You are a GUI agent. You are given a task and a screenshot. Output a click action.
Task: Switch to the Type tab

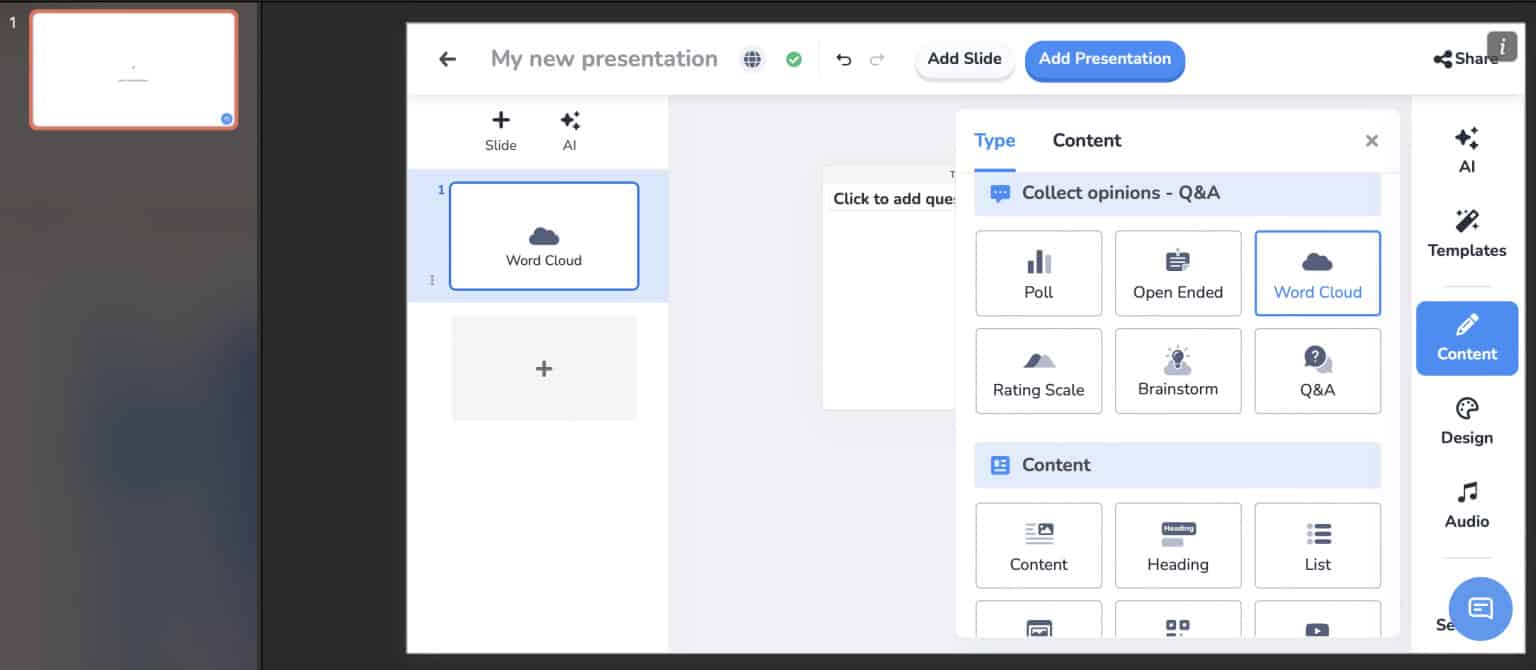click(994, 141)
